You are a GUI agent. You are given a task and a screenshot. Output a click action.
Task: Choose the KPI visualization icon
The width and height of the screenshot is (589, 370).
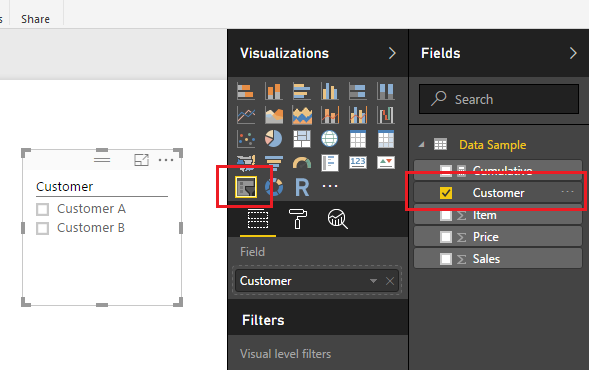point(386,163)
